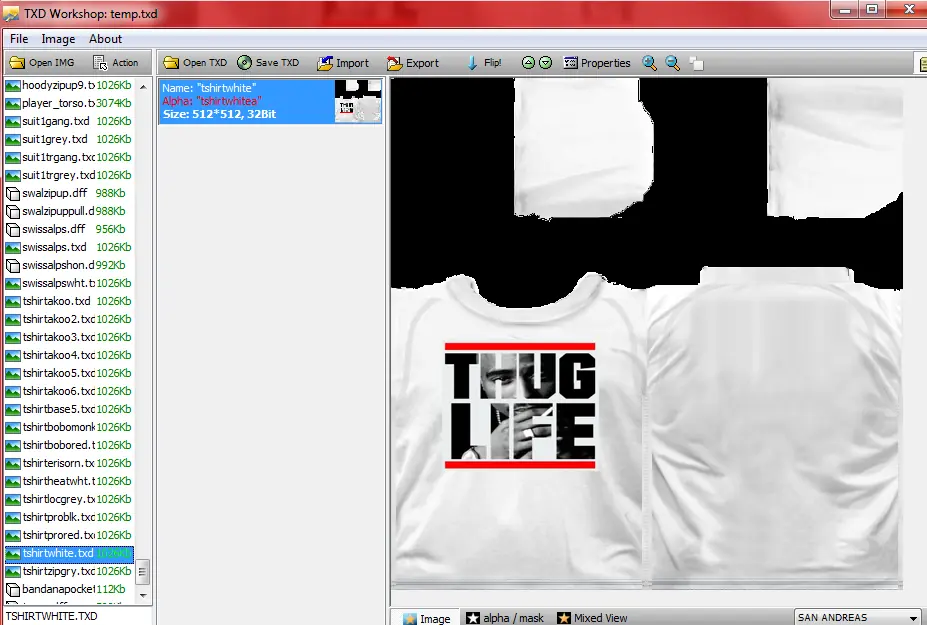Click the file list scrollbar thumb

[x=143, y=572]
